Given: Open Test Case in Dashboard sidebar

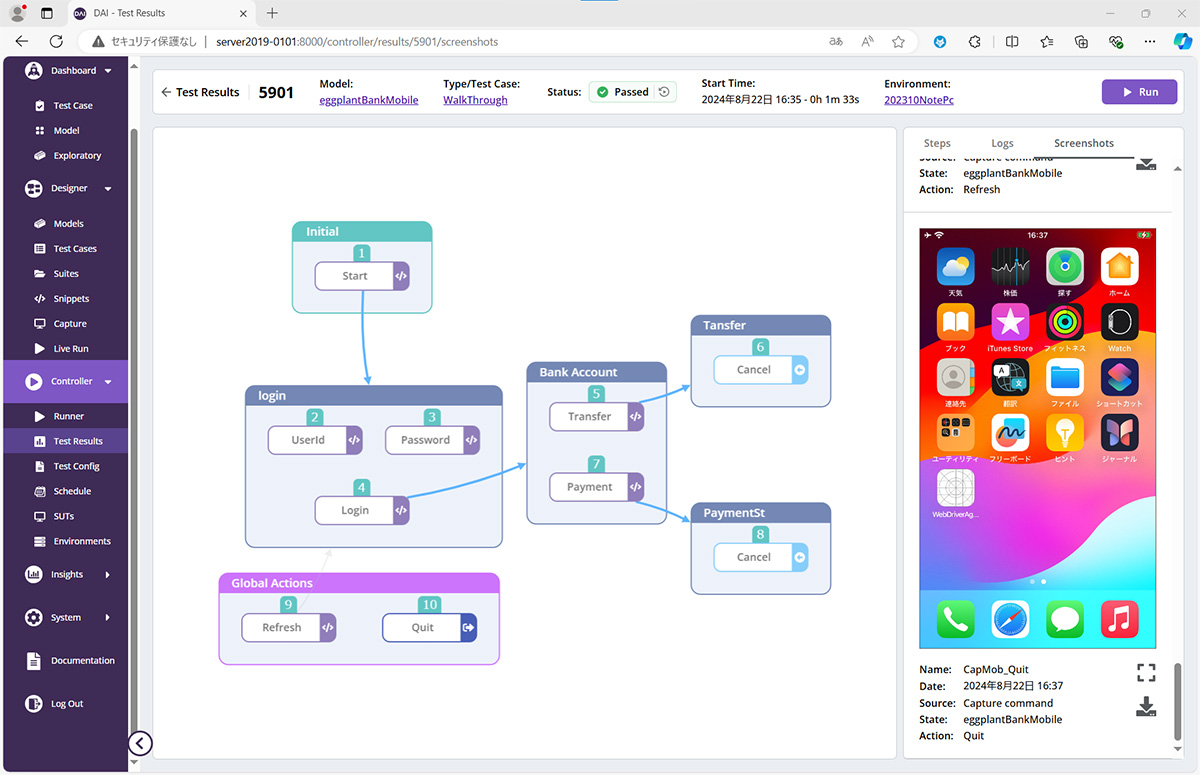Looking at the screenshot, I should [x=72, y=105].
